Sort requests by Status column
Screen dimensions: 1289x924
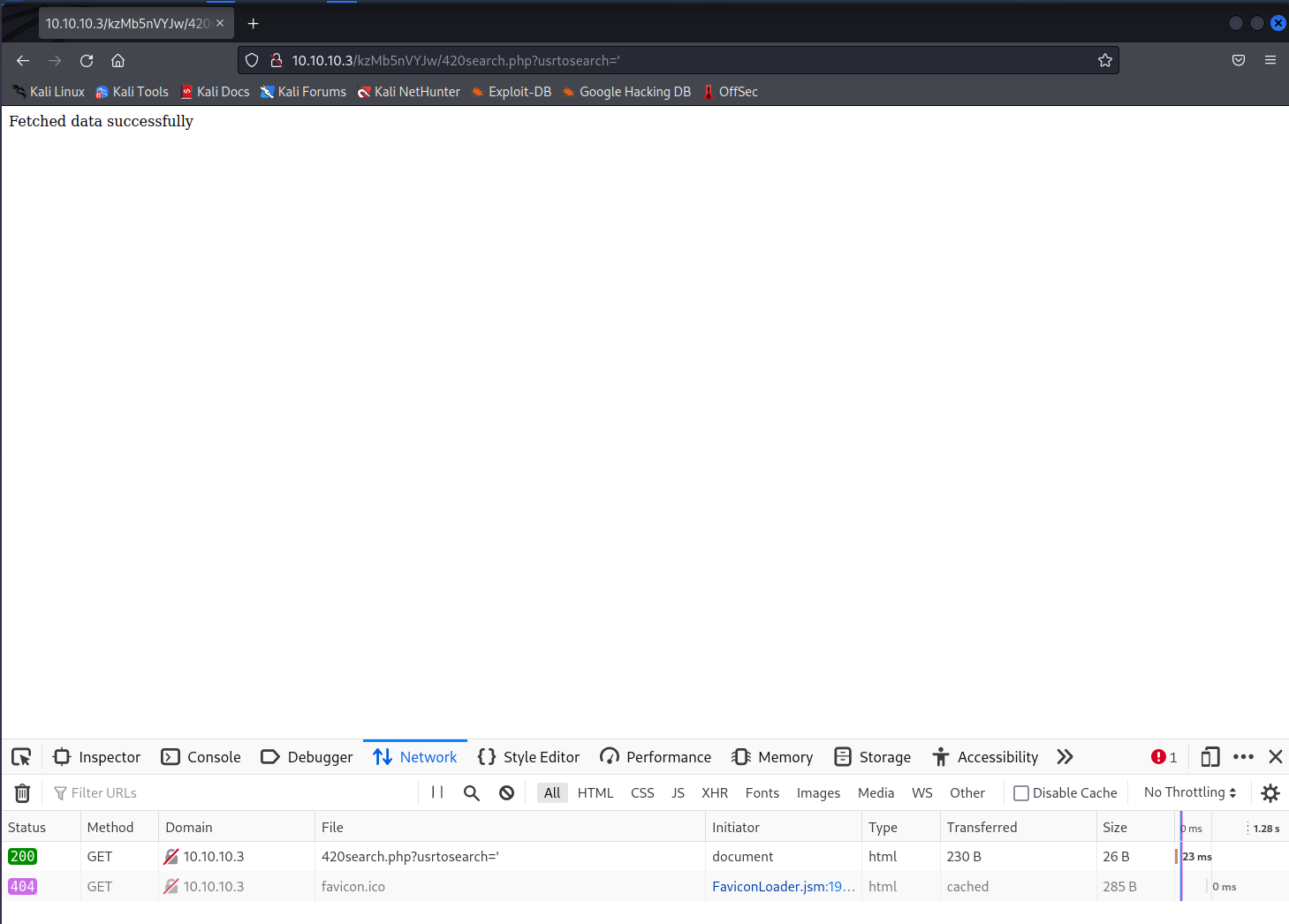(x=41, y=828)
